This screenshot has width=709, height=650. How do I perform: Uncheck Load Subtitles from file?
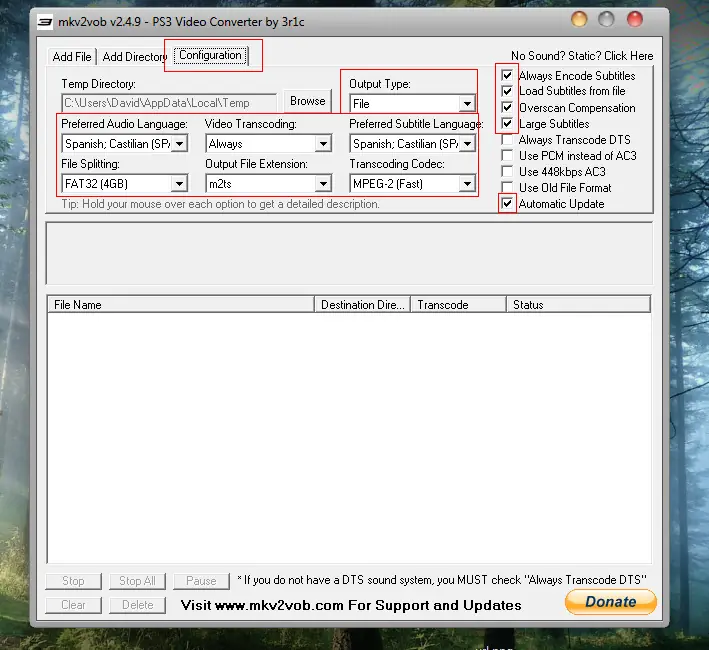[x=507, y=91]
